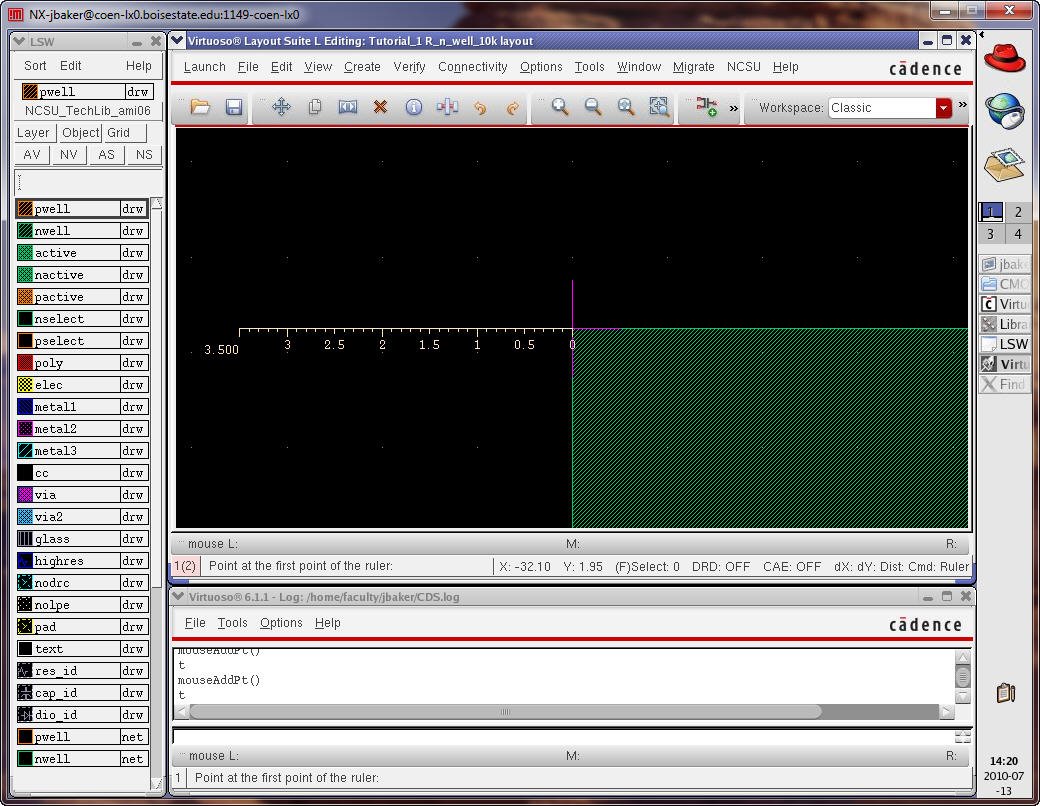The image size is (1040, 806).
Task: Toggle NS no layers selectable
Action: coord(144,155)
